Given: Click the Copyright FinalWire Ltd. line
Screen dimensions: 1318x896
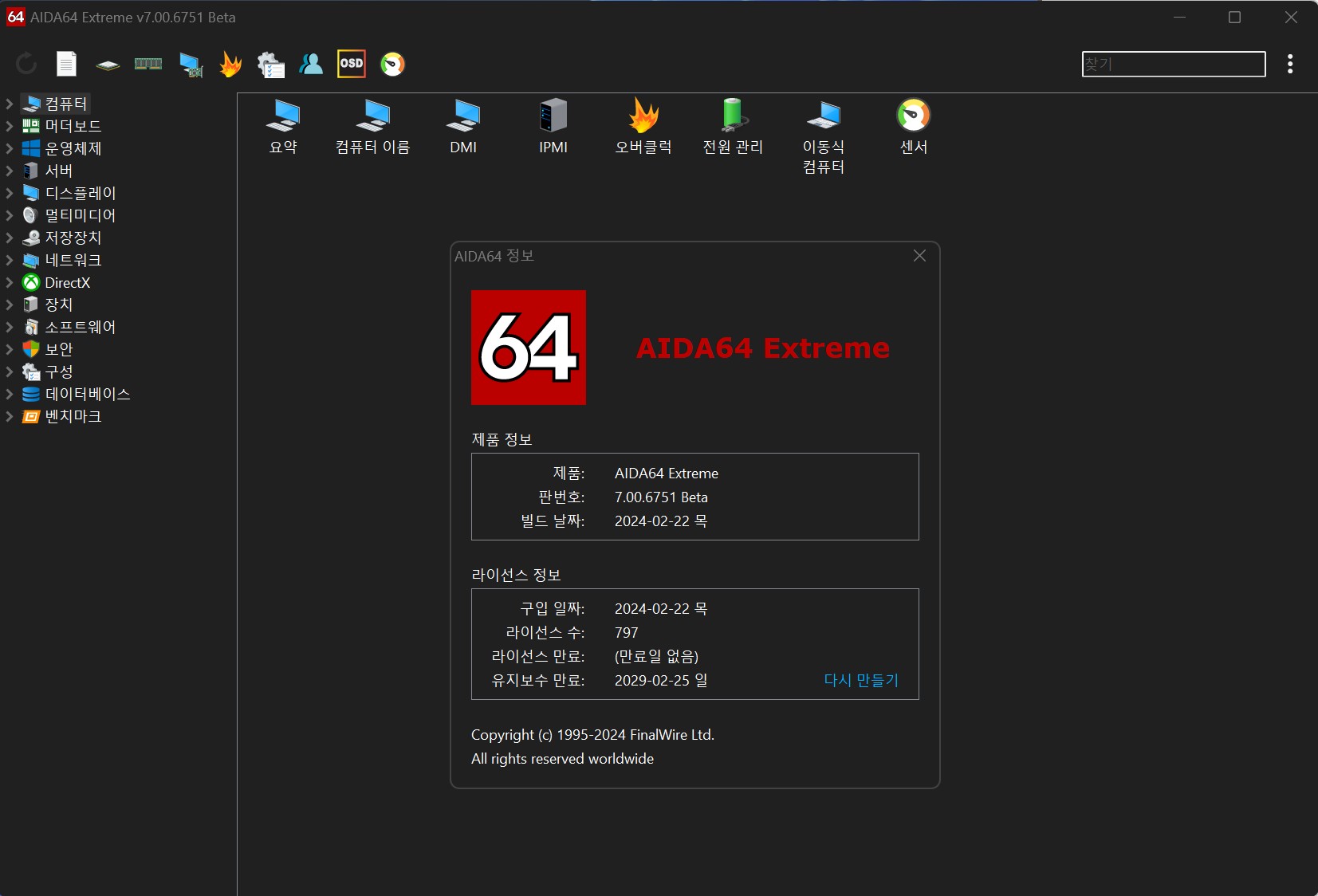Looking at the screenshot, I should pos(592,735).
